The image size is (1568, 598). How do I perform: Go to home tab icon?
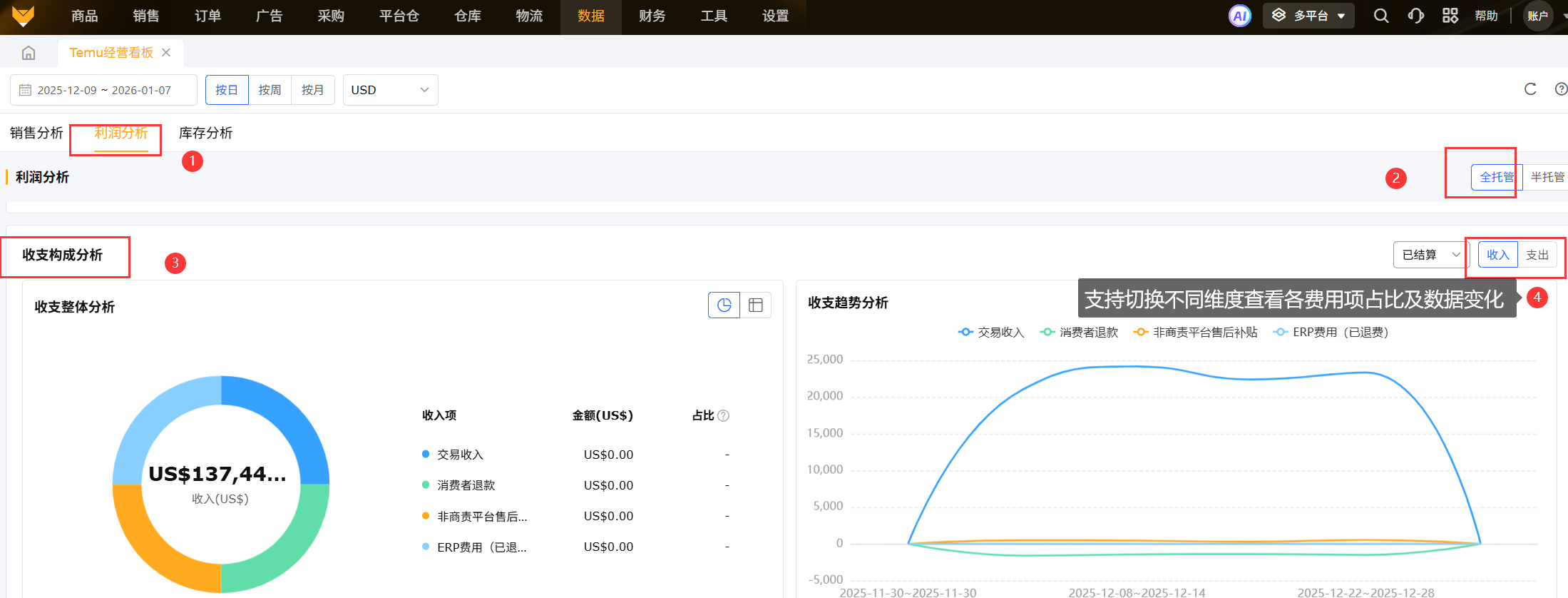pyautogui.click(x=29, y=53)
